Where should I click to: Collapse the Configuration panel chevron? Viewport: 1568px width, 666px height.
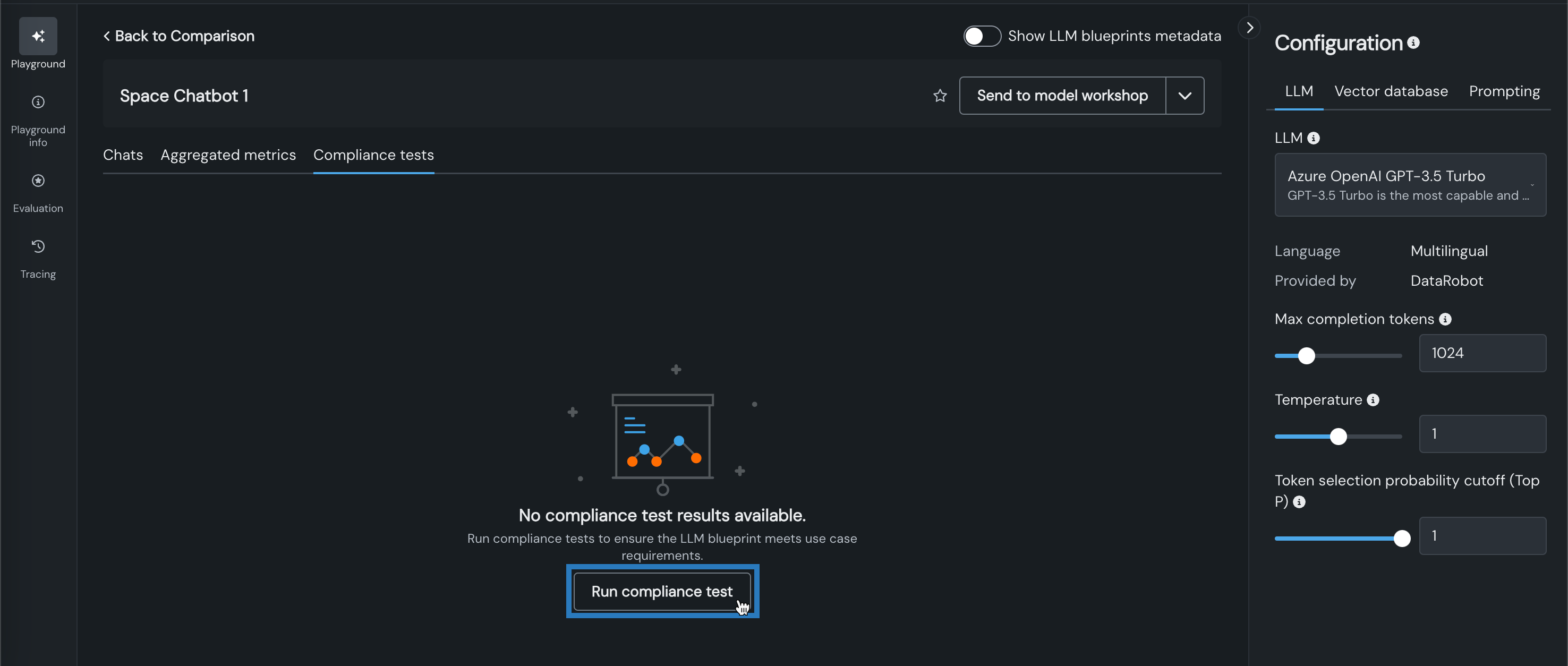point(1249,28)
